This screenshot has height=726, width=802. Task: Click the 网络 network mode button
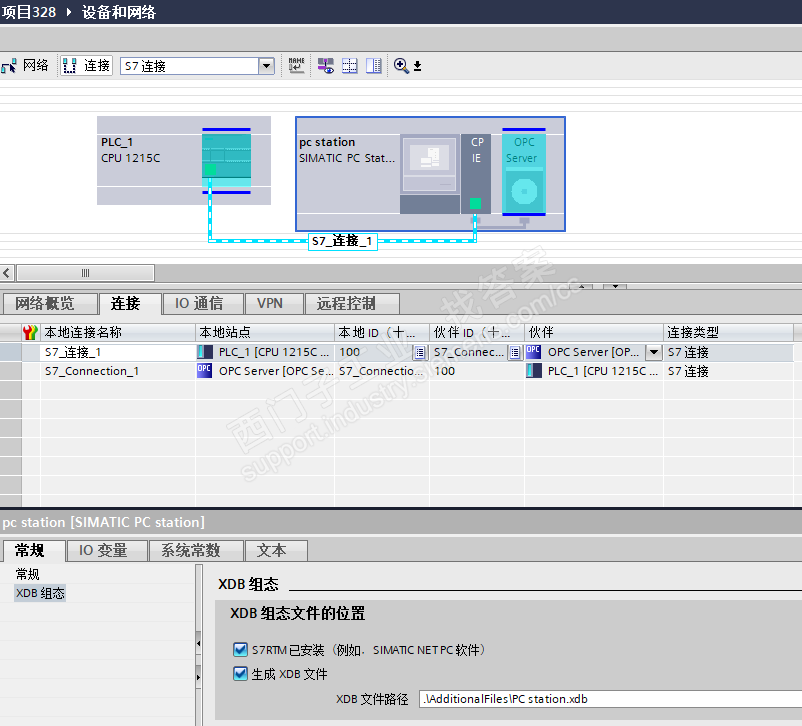point(25,66)
